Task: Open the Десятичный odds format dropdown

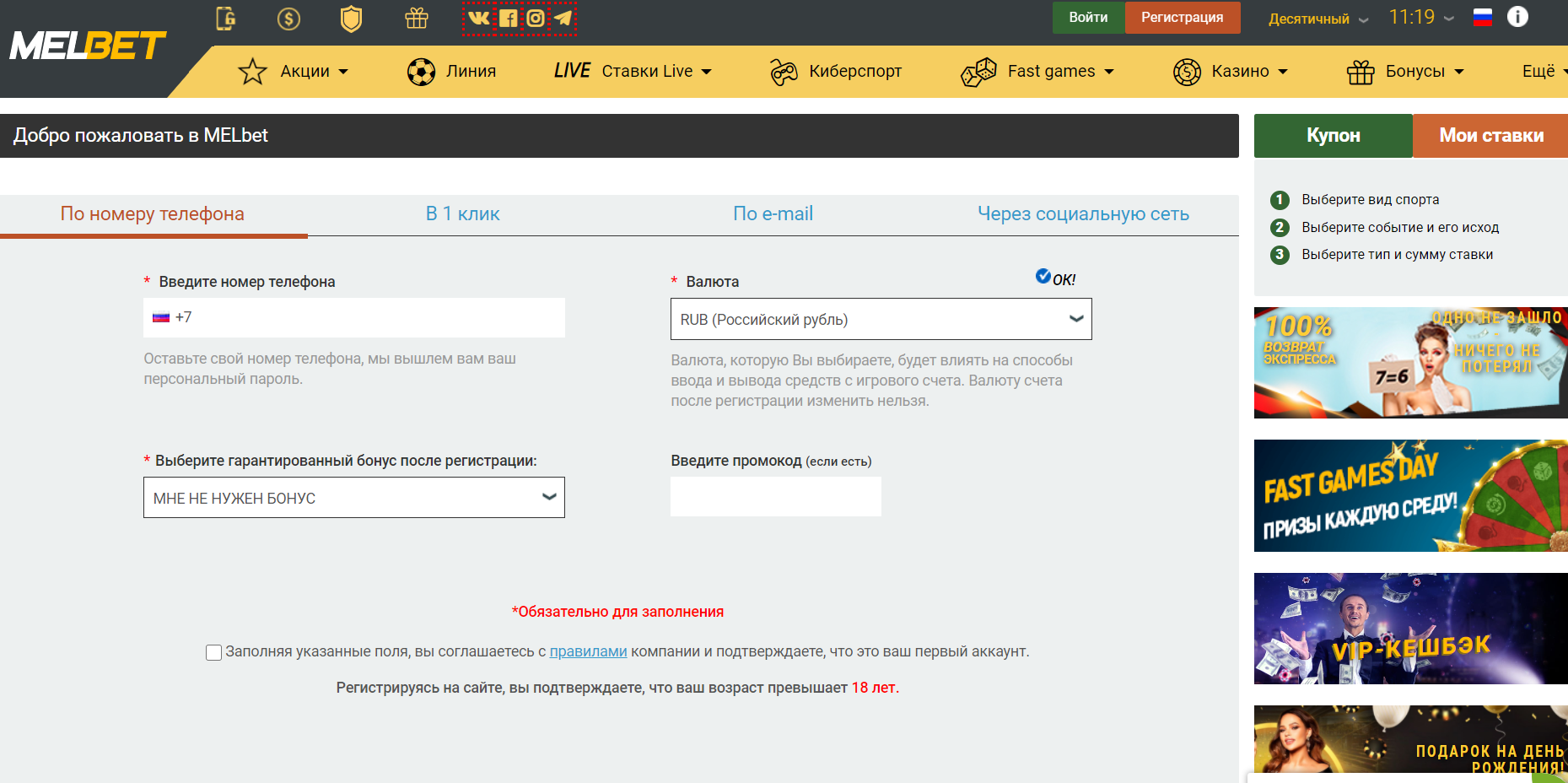Action: [1318, 19]
